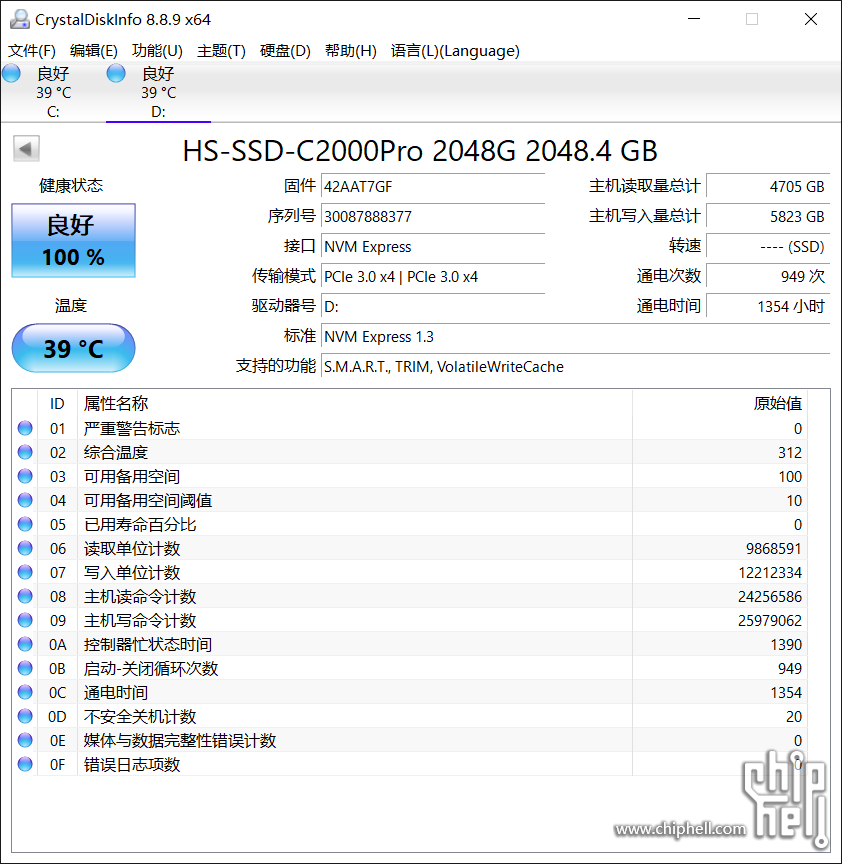This screenshot has height=864, width=842.
Task: Select the C: drive status orb
Action: click(11, 73)
